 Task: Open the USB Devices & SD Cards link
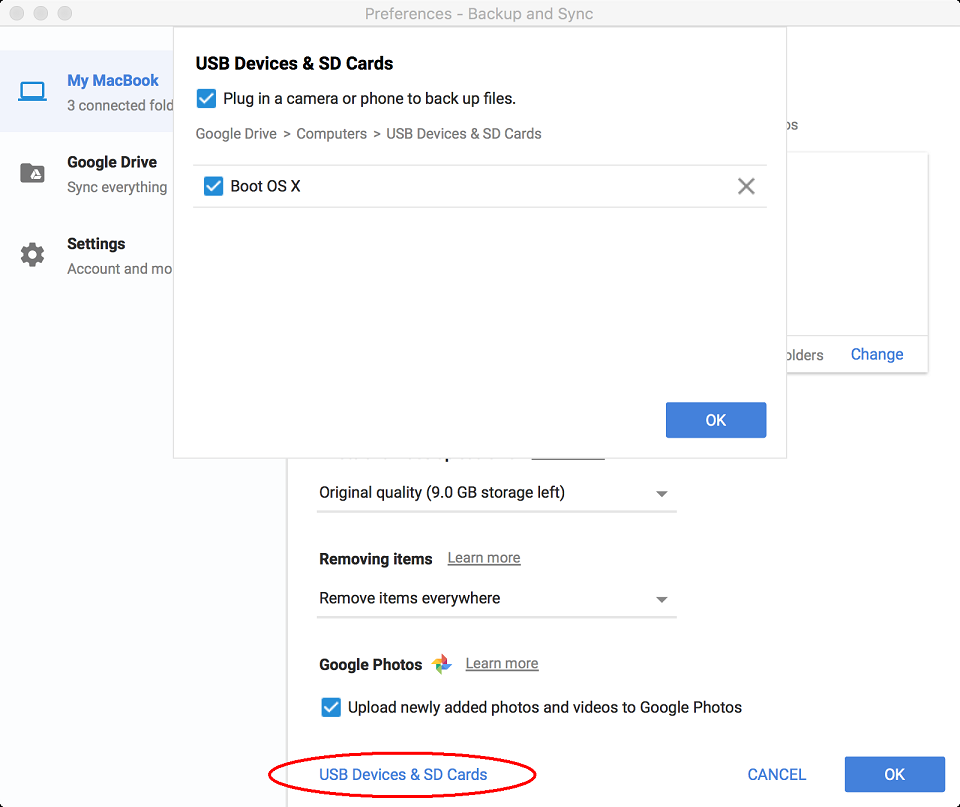point(403,775)
